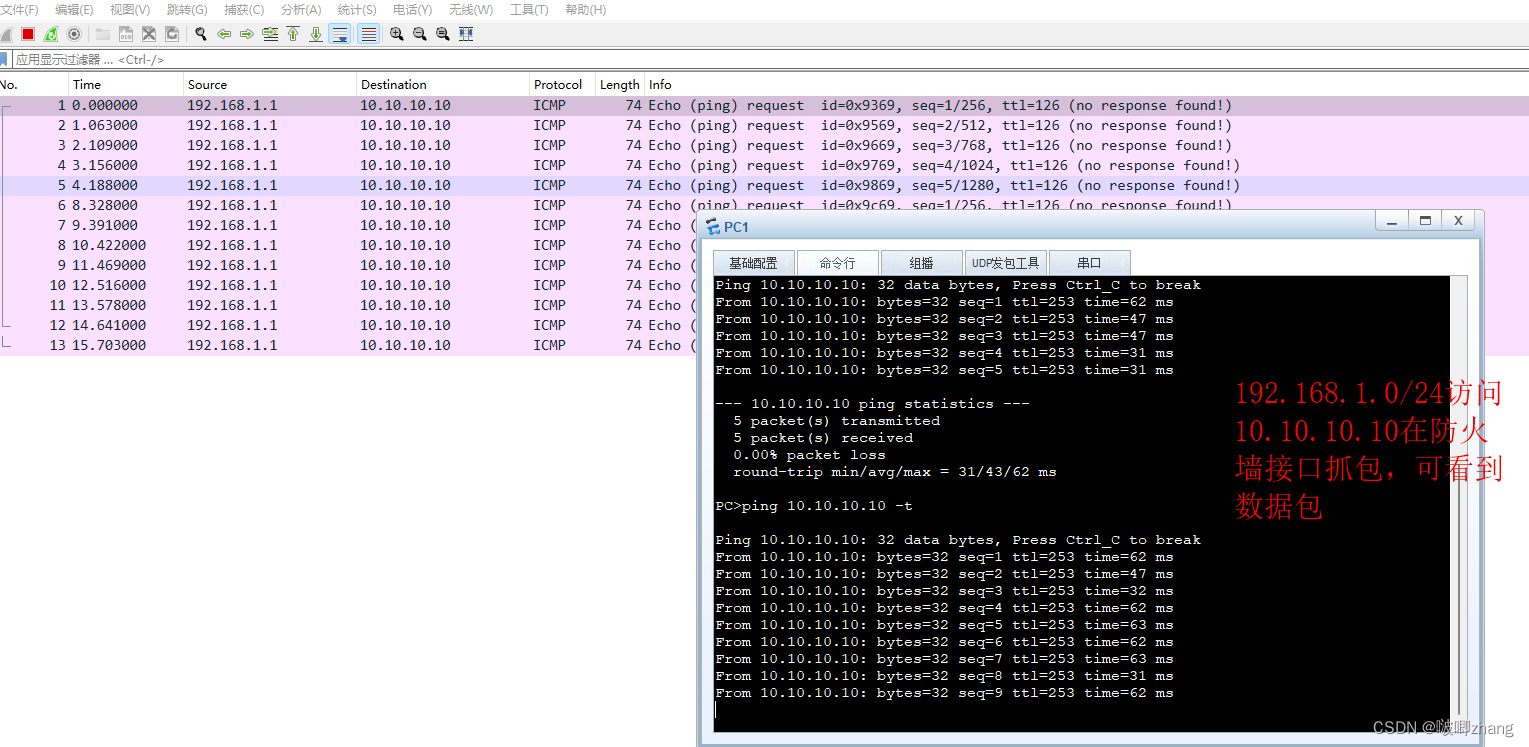Select packet 2 at time 1.063000
This screenshot has width=1529, height=747.
tap(764, 126)
